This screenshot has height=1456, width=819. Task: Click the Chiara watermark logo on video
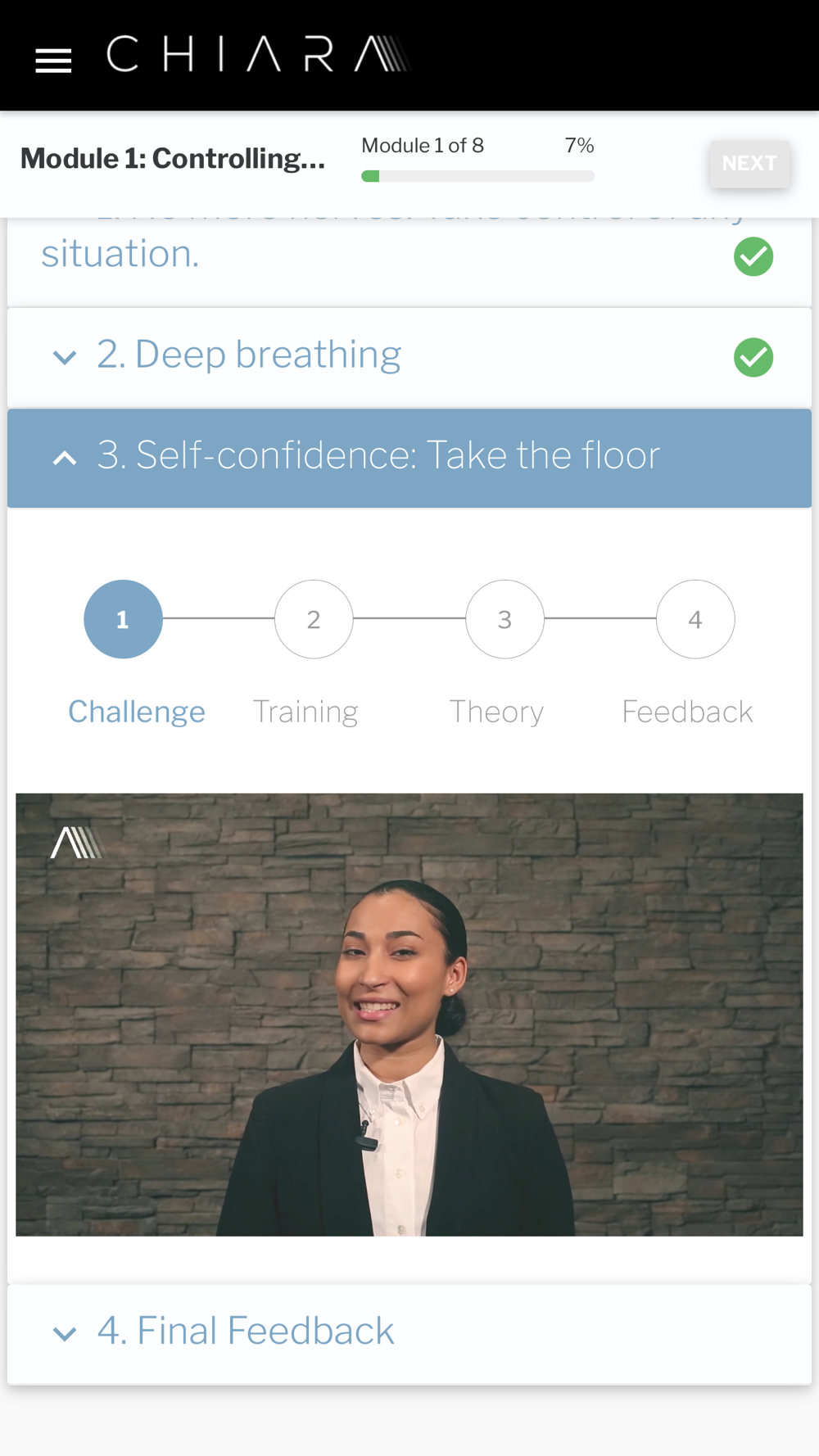click(76, 843)
